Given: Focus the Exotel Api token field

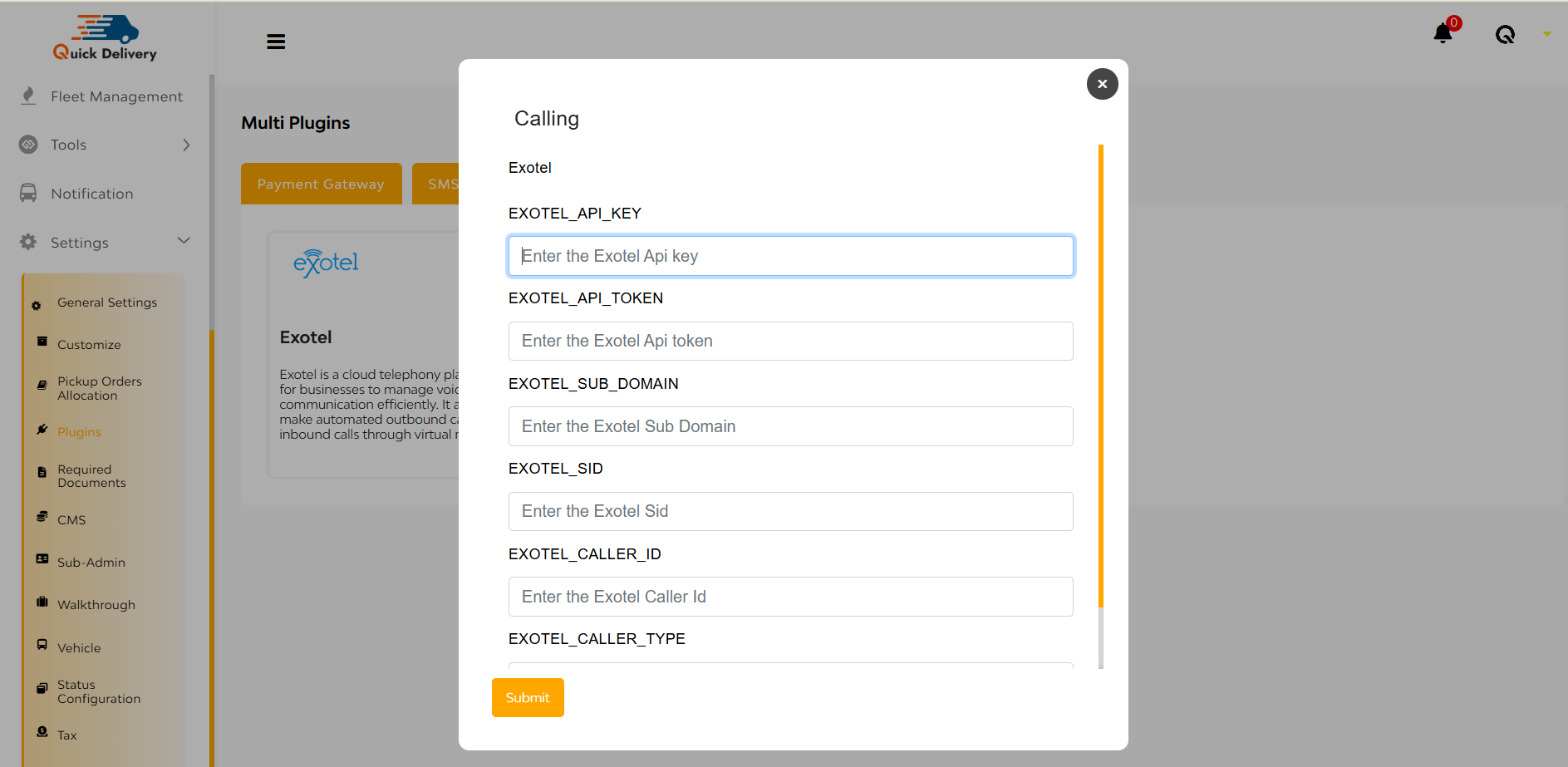Looking at the screenshot, I should tap(790, 341).
